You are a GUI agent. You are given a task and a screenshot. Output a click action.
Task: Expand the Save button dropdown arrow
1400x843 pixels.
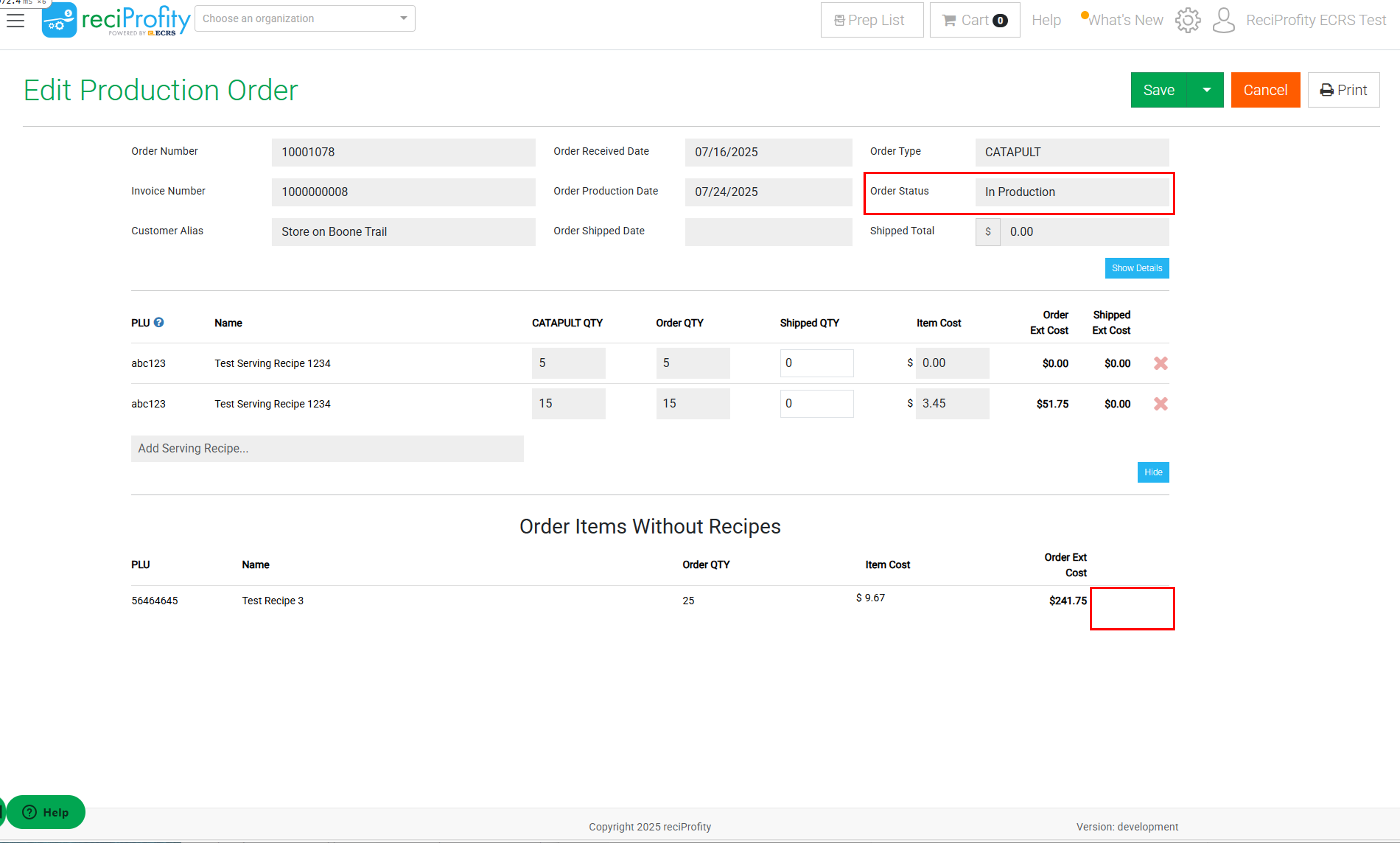[1206, 90]
